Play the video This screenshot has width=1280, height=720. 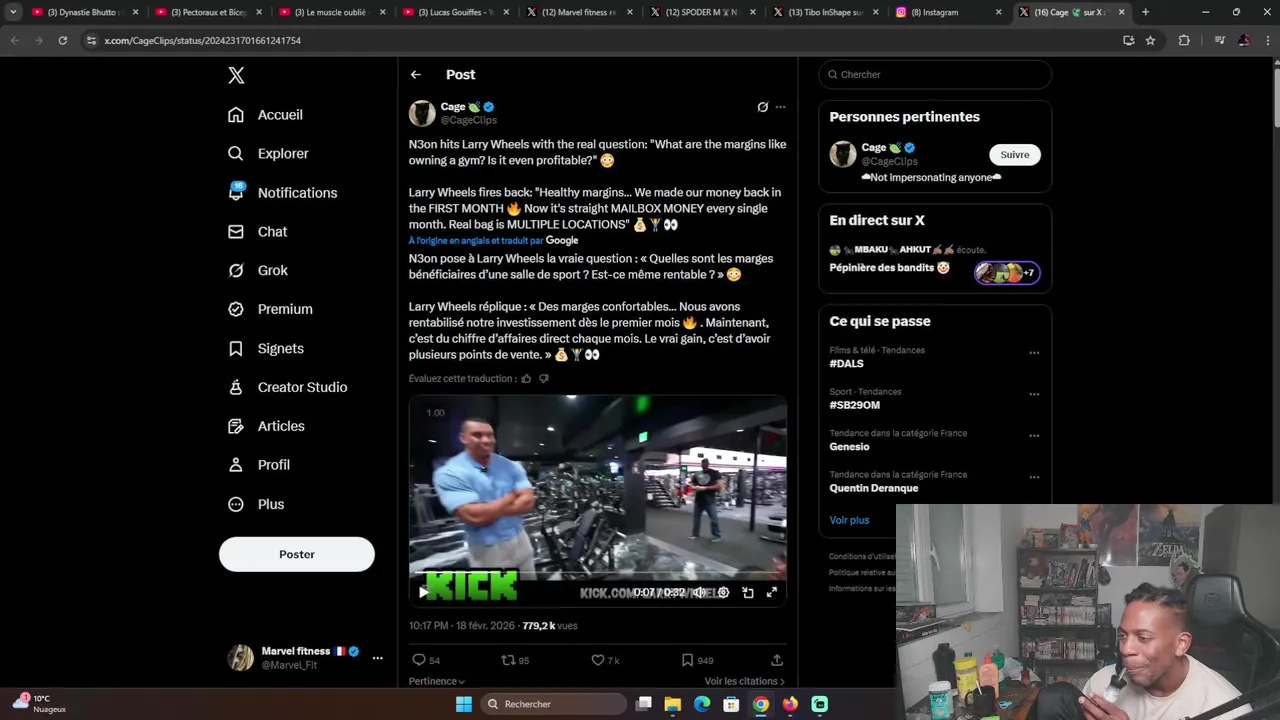[423, 592]
